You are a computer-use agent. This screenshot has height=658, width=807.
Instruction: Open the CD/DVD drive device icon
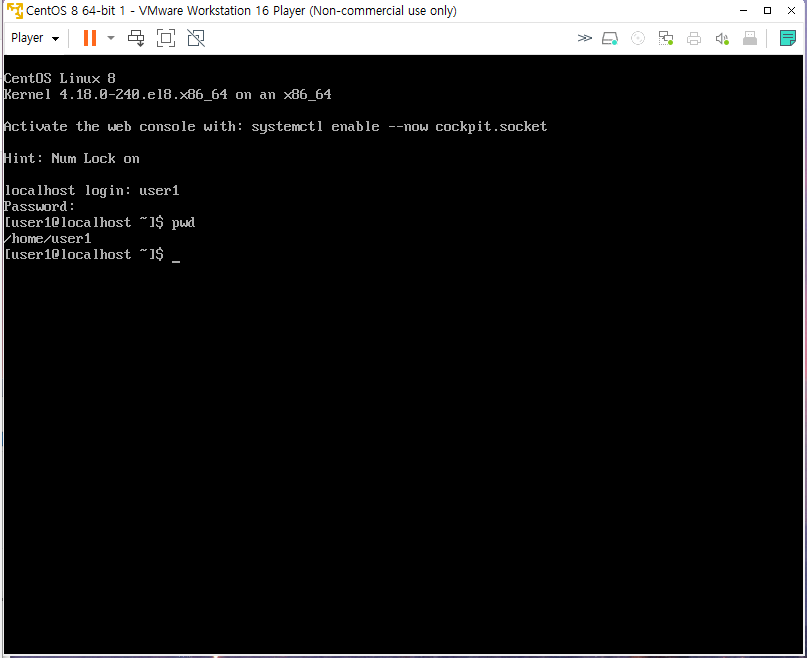pos(638,38)
